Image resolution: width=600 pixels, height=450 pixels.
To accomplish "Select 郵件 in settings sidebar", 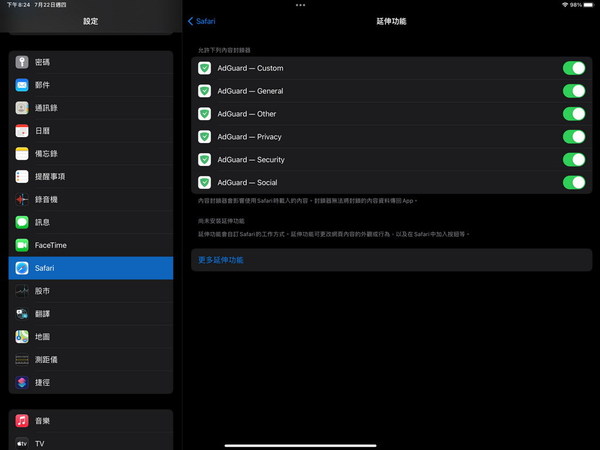I will click(91, 85).
